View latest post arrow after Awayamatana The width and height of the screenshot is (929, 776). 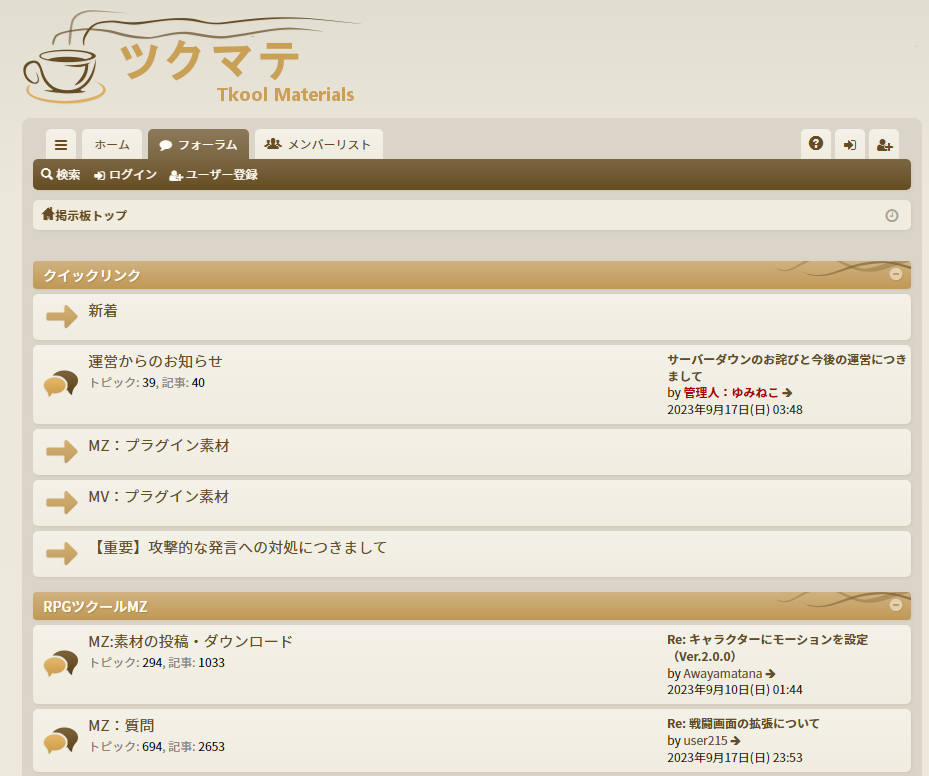click(x=770, y=674)
